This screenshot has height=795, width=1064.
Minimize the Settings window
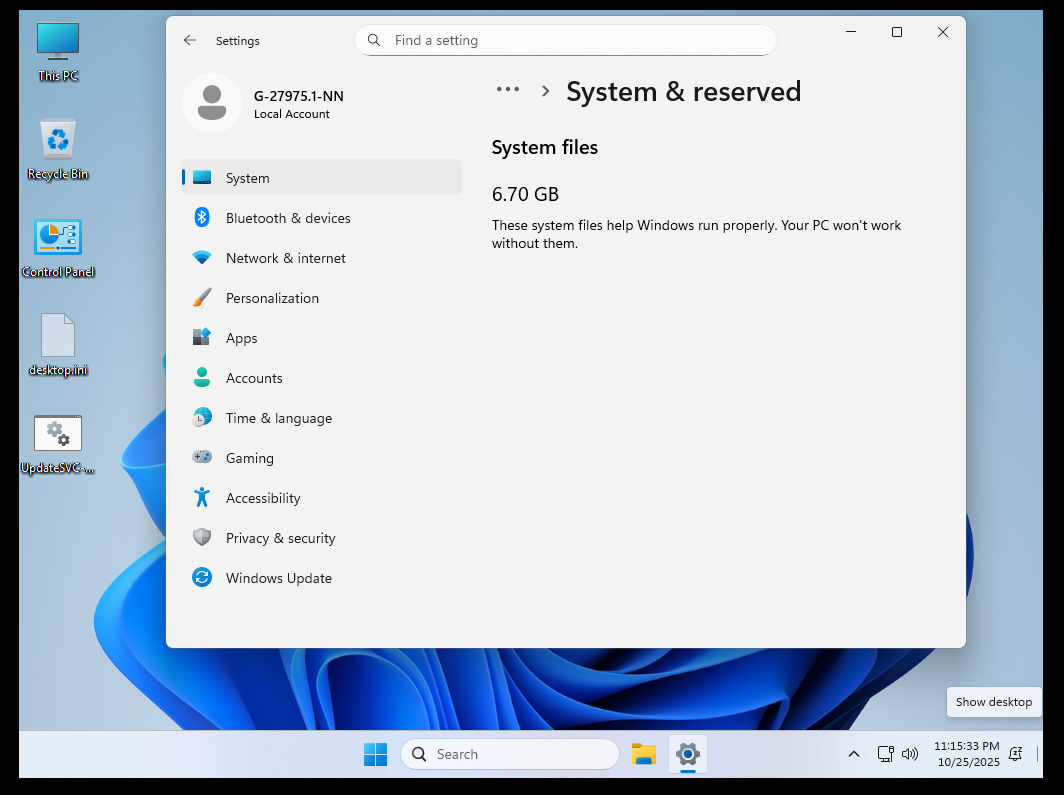[851, 32]
